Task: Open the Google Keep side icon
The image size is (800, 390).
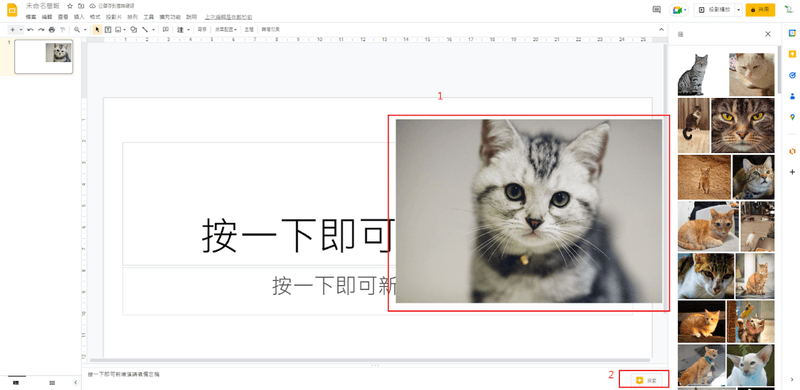Action: coord(792,54)
